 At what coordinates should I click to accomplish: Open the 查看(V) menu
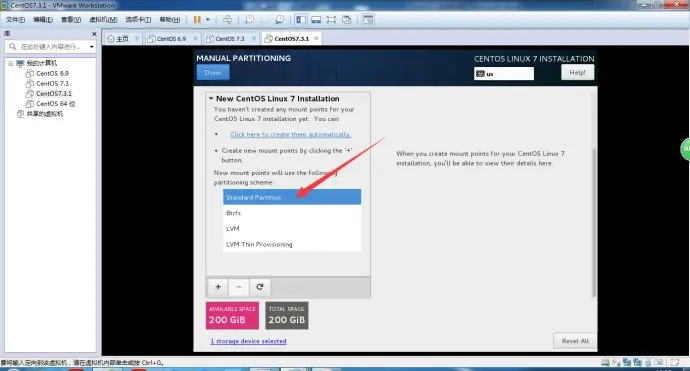pyautogui.click(x=70, y=19)
